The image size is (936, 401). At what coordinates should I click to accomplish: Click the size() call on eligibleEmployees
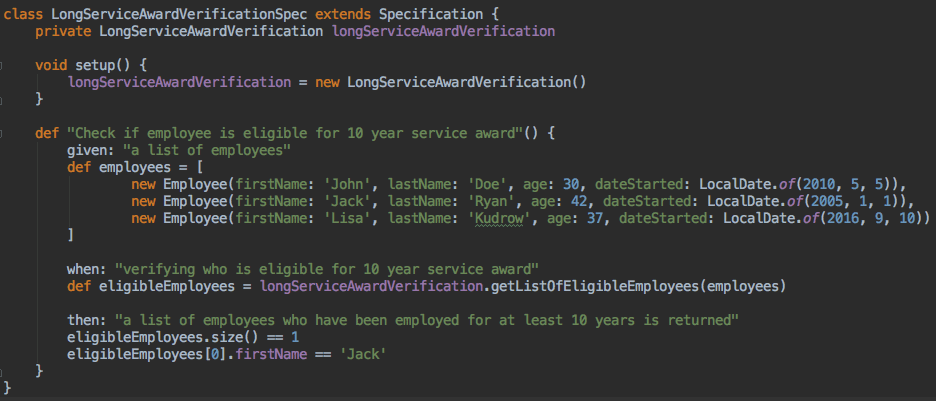(x=235, y=337)
